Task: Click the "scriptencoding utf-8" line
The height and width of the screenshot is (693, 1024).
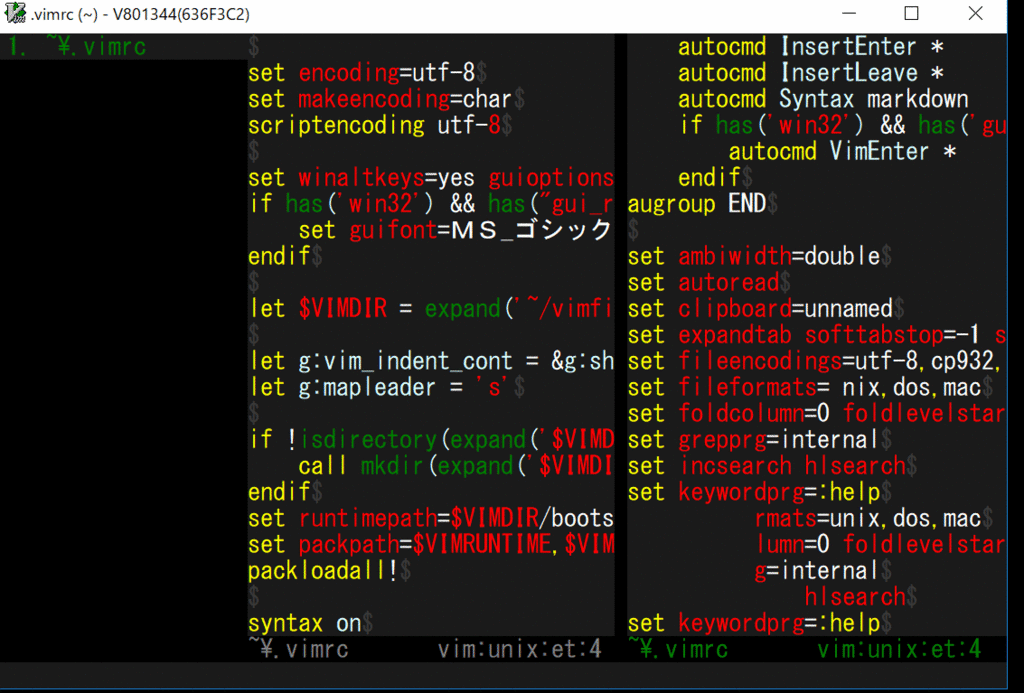Action: pyautogui.click(x=380, y=125)
